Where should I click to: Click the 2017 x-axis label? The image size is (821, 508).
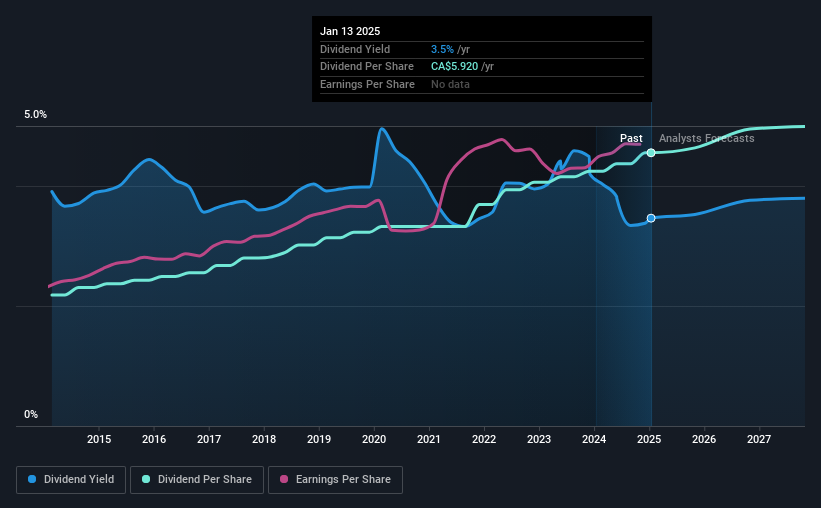pos(209,439)
